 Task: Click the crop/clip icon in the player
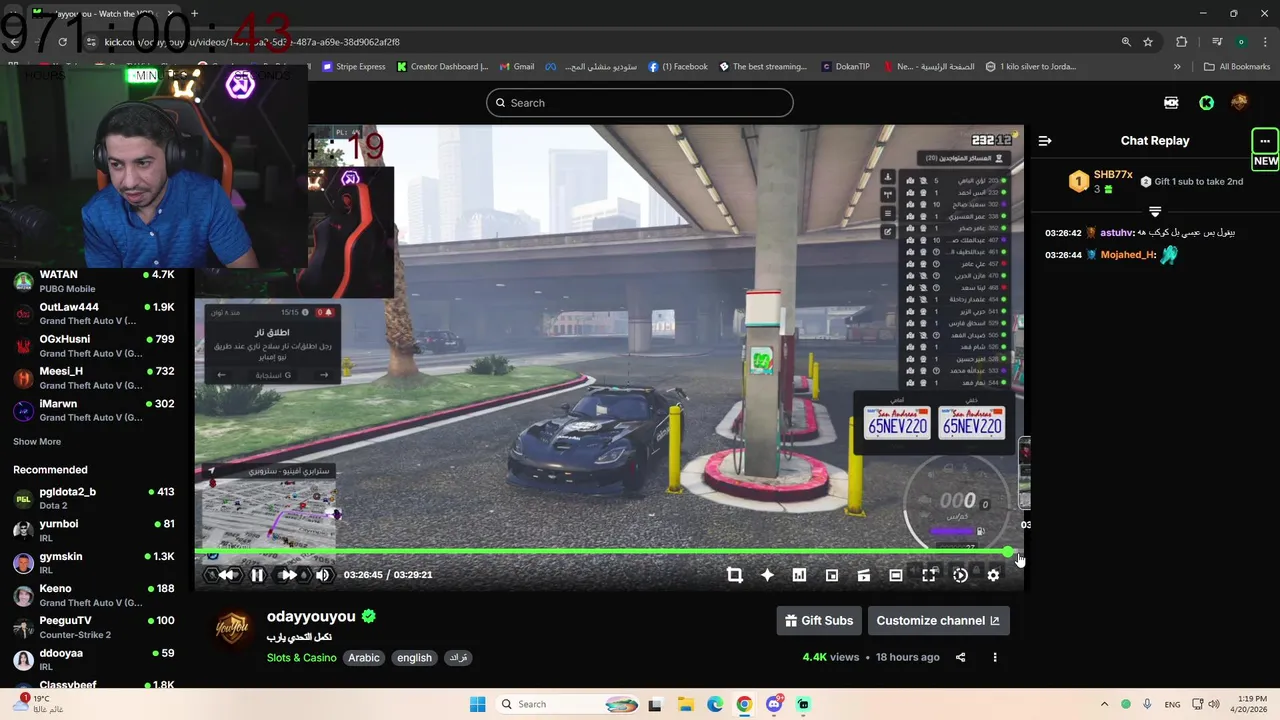735,575
